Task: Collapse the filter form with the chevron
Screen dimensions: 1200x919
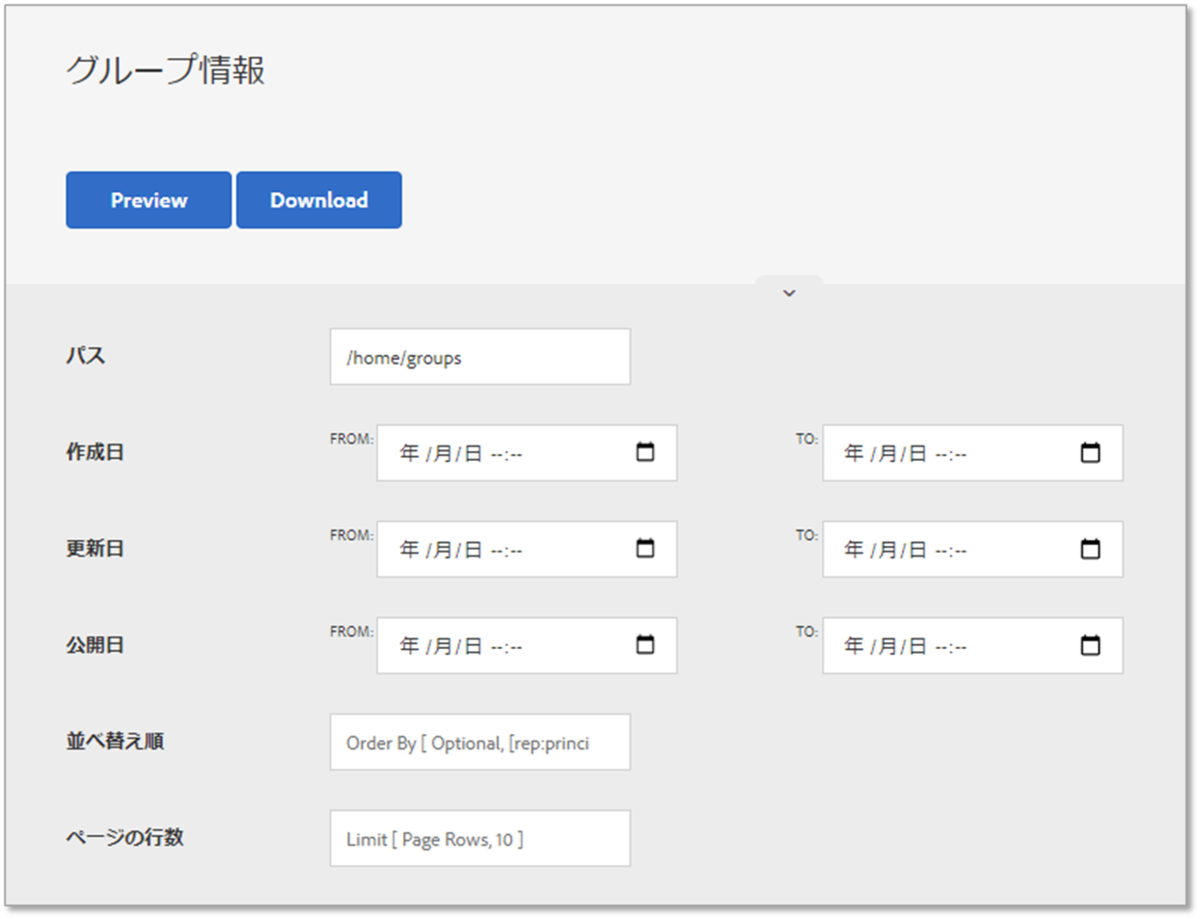Action: 788,292
